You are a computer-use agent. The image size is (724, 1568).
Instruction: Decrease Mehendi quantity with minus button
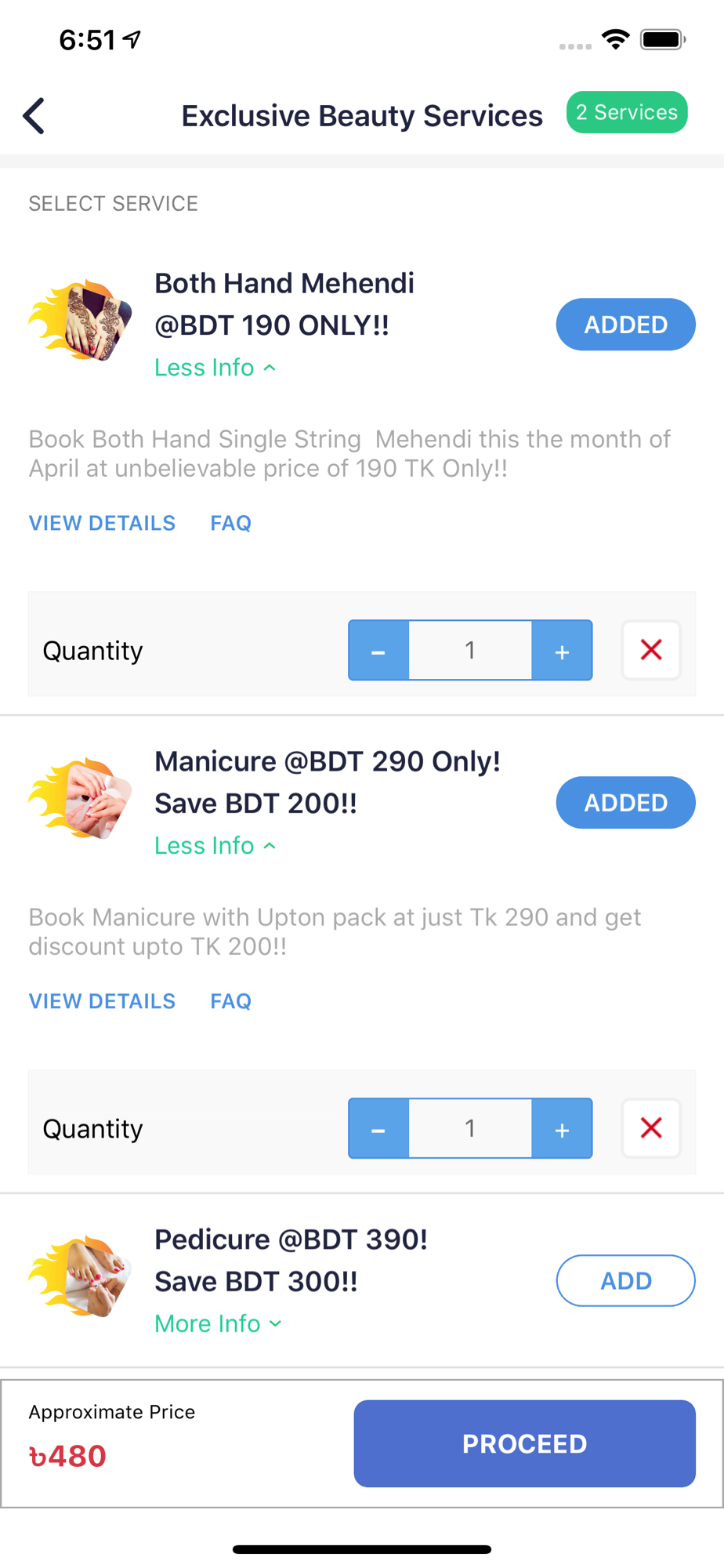click(x=378, y=650)
